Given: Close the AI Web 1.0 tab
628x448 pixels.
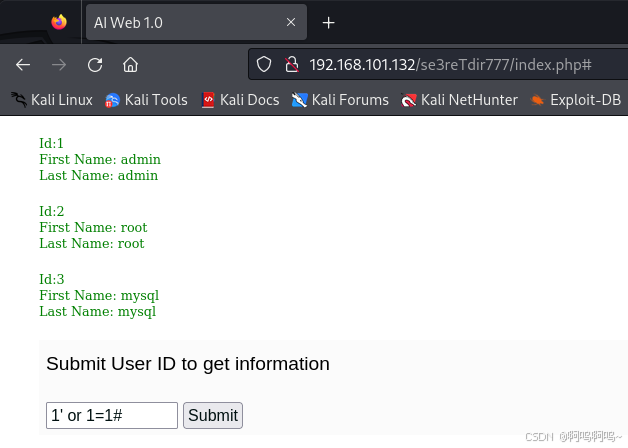Looking at the screenshot, I should (291, 22).
